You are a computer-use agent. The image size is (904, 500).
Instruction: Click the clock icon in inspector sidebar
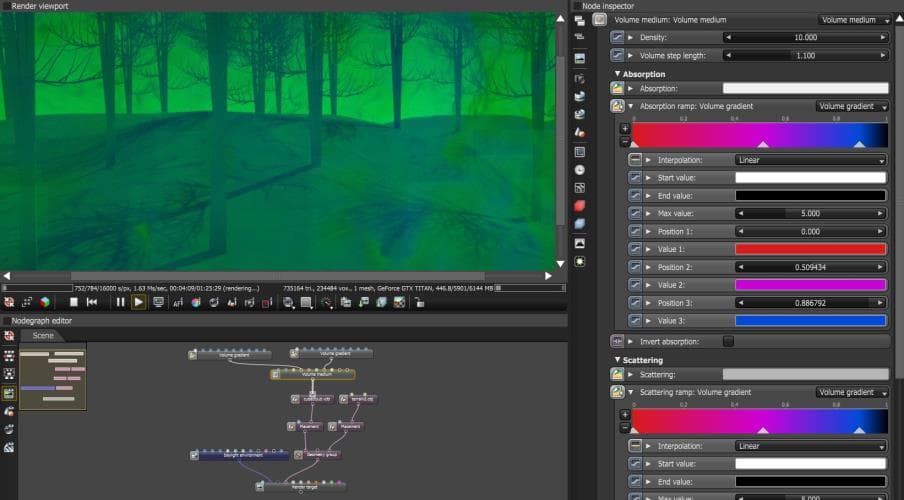pyautogui.click(x=579, y=170)
